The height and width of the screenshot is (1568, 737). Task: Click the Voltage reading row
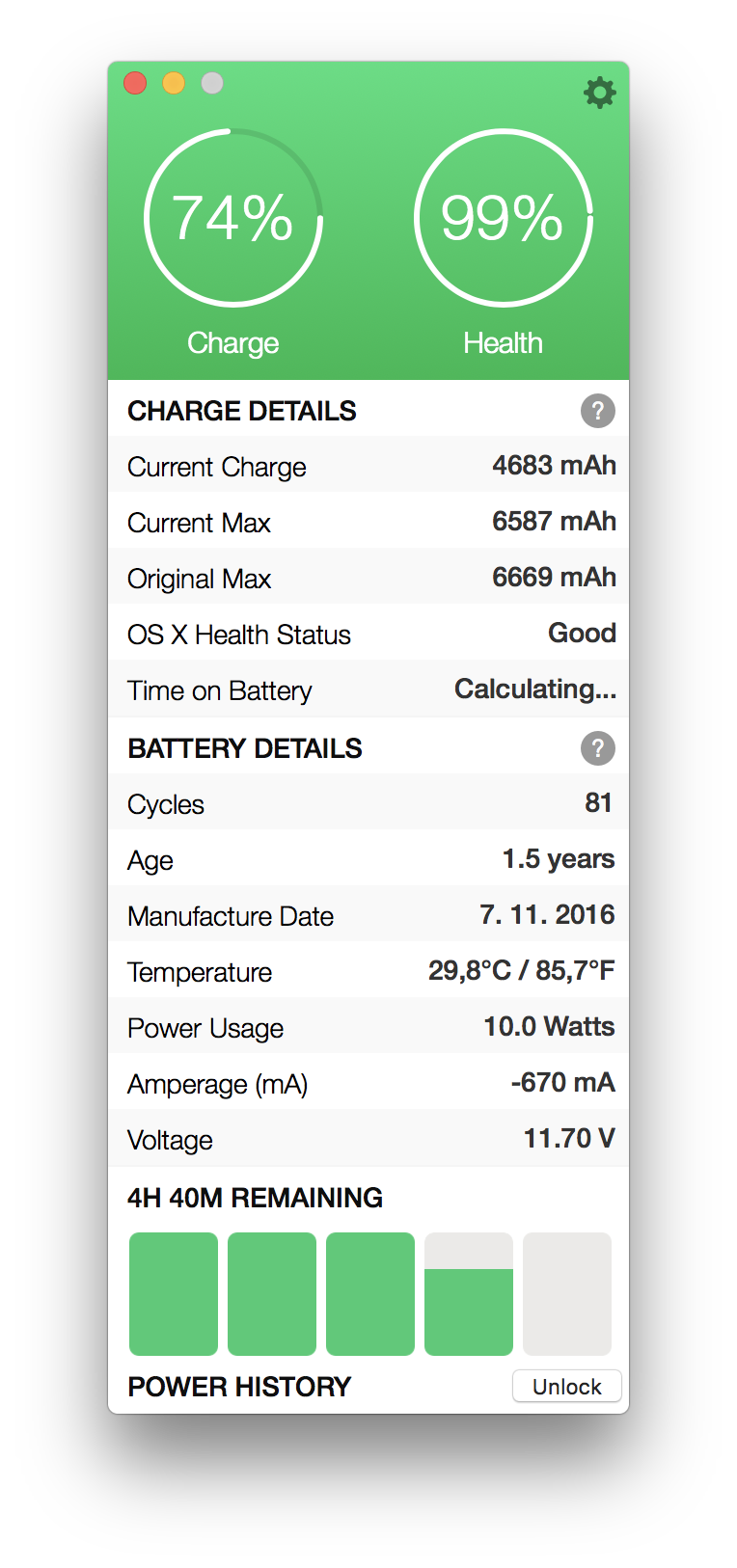(x=368, y=1139)
